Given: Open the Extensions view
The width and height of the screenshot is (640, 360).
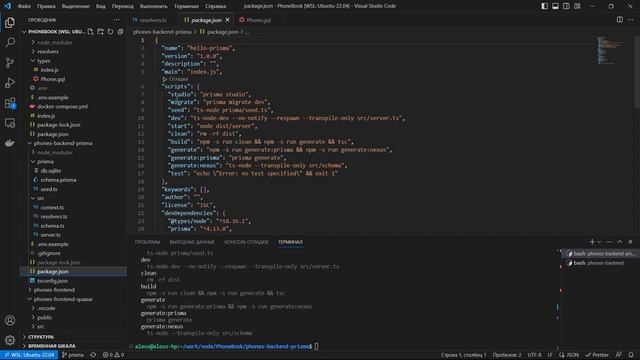Looking at the screenshot, I should pos(10,103).
